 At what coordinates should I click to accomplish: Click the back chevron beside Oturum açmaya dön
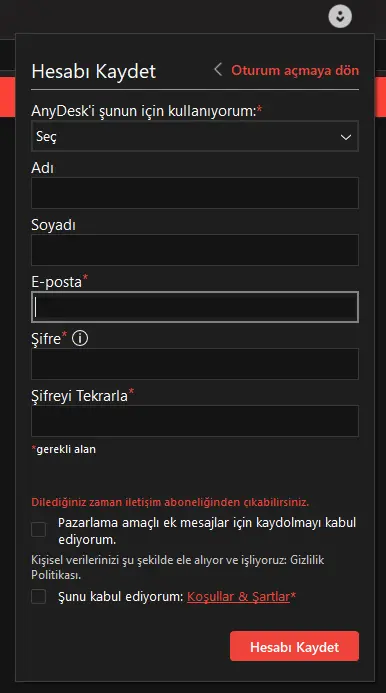[218, 70]
